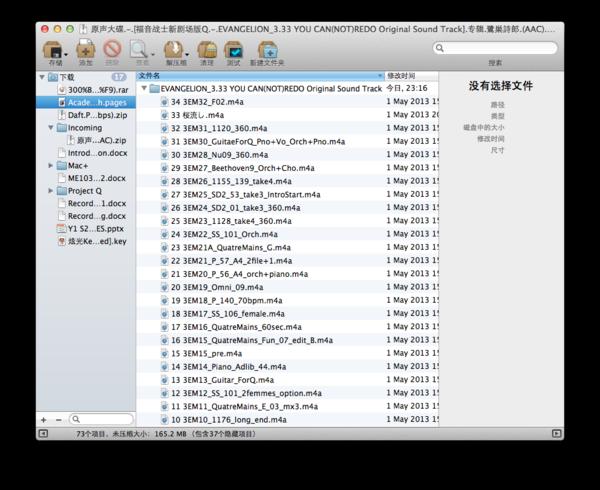Click the icon of 16 3EM15_QuatreMains_Fun file

click(164, 340)
